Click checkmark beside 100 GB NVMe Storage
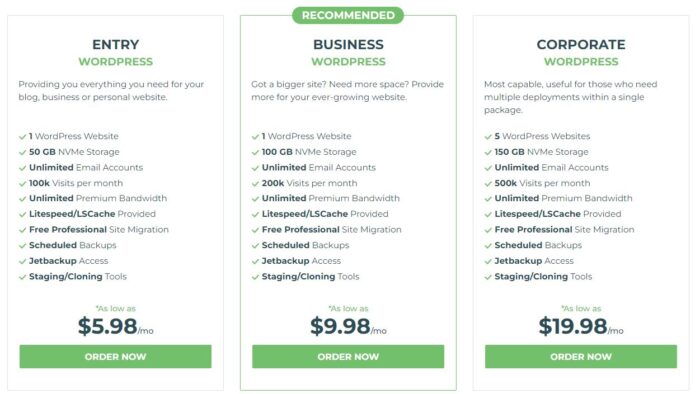Screen dimensions: 700x394 pos(255,153)
